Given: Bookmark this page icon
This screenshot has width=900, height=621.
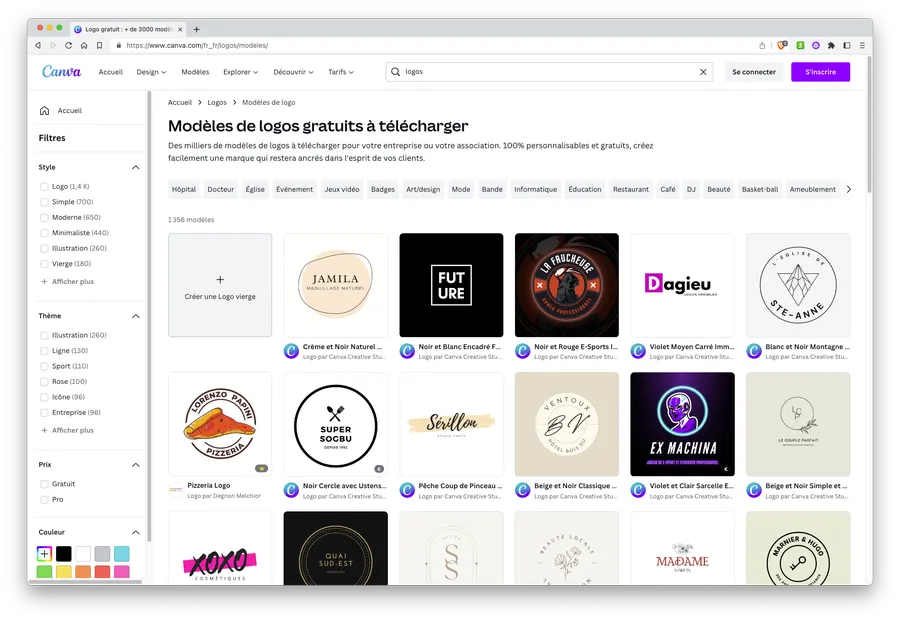Looking at the screenshot, I should [99, 45].
